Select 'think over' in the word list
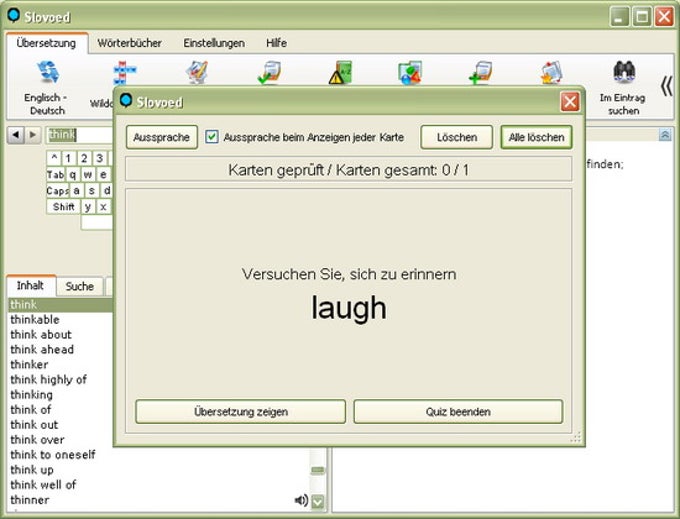 point(37,440)
